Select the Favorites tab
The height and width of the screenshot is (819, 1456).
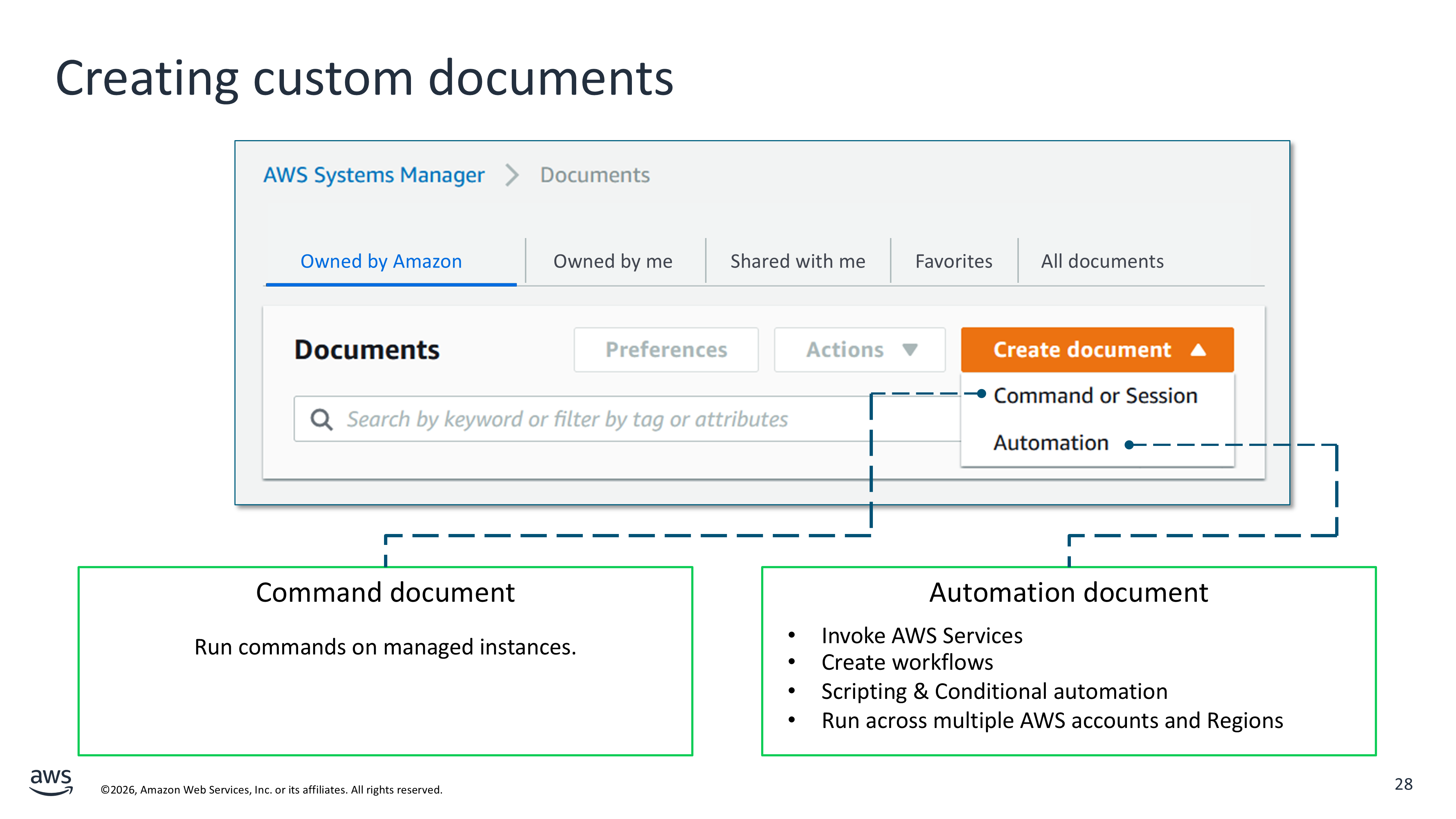954,262
